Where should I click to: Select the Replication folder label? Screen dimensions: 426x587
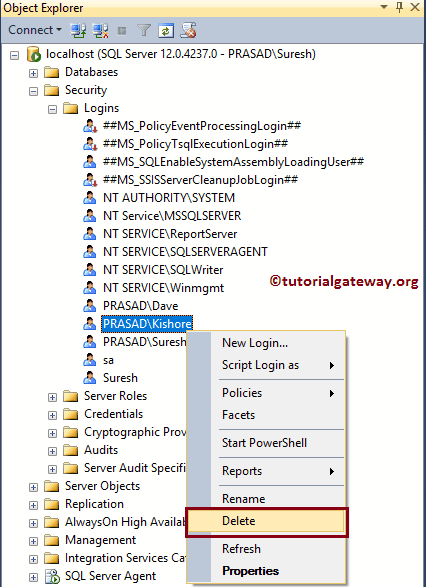pyautogui.click(x=94, y=504)
